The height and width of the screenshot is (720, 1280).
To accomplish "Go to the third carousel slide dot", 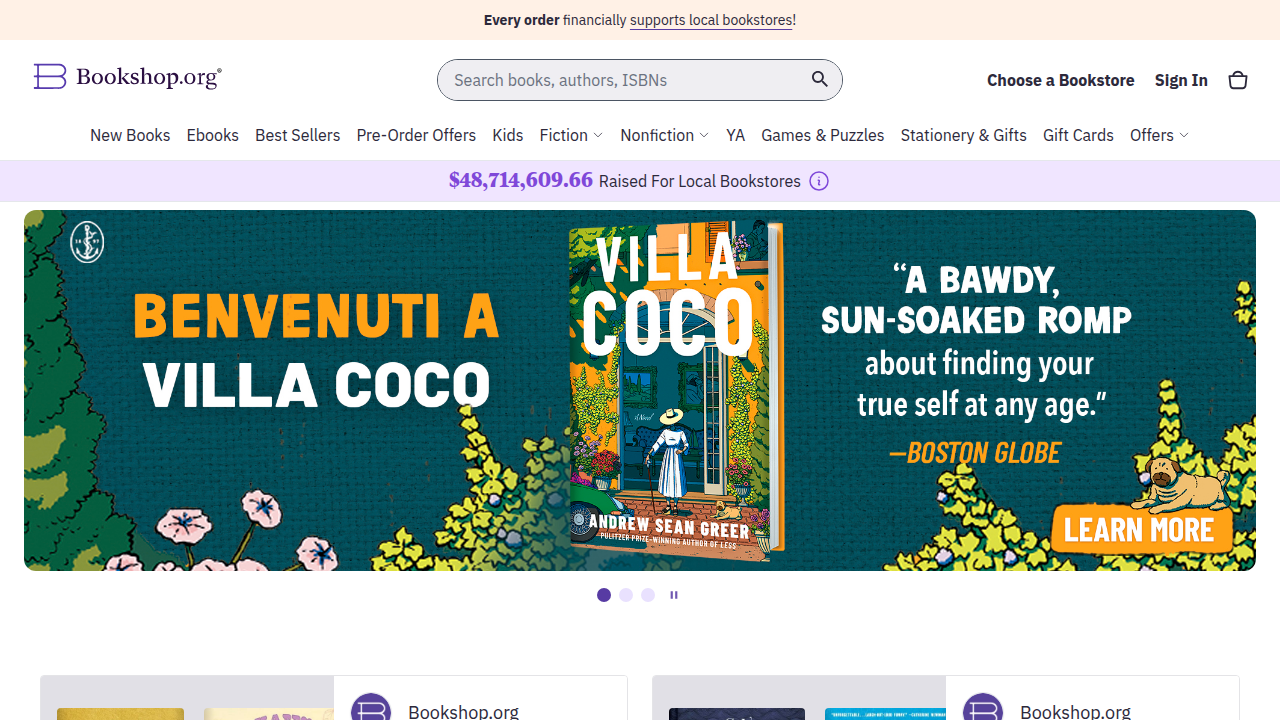I will point(648,595).
